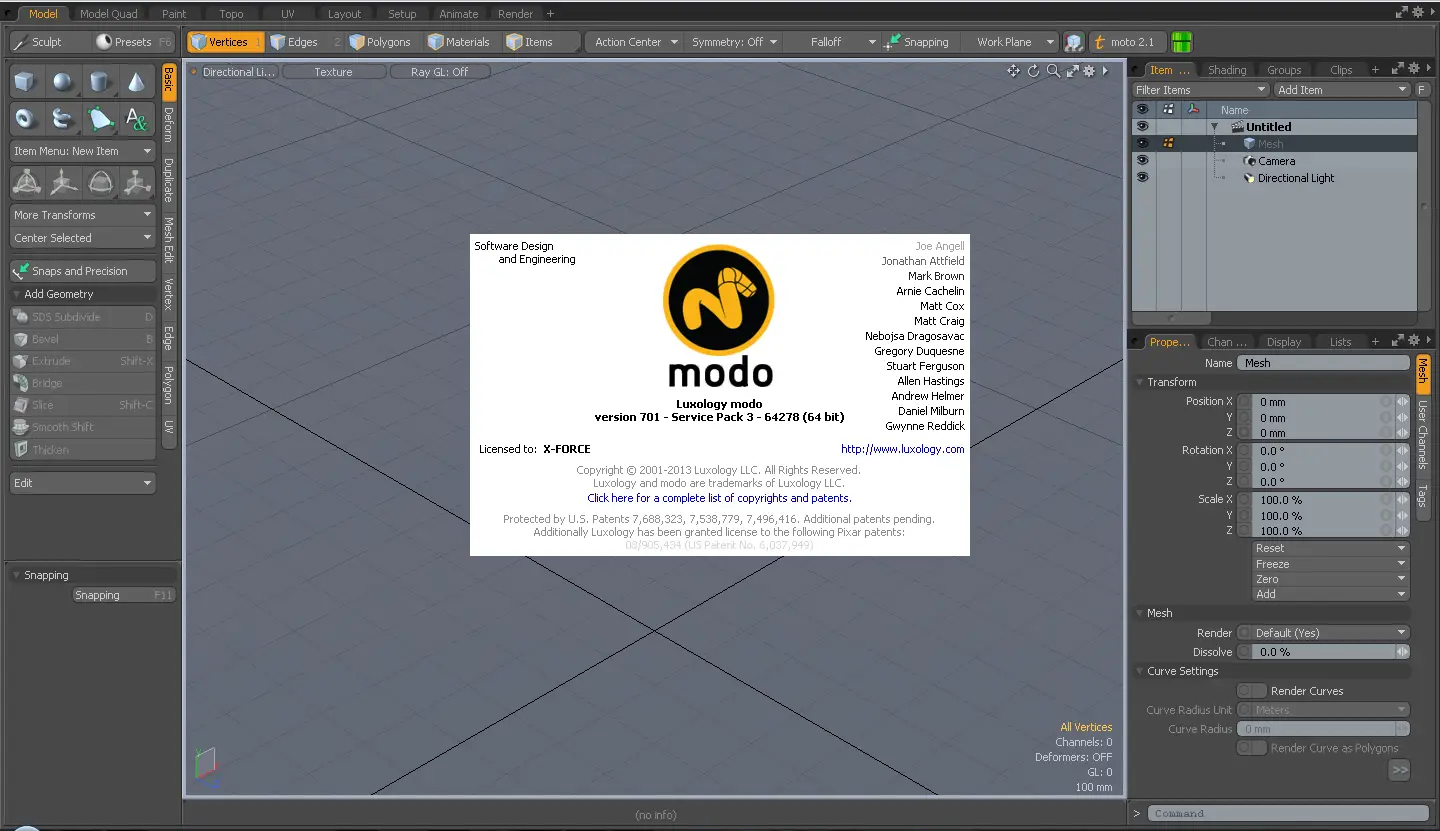
Task: Select the tube/spiral primitive tool
Action: [62, 119]
